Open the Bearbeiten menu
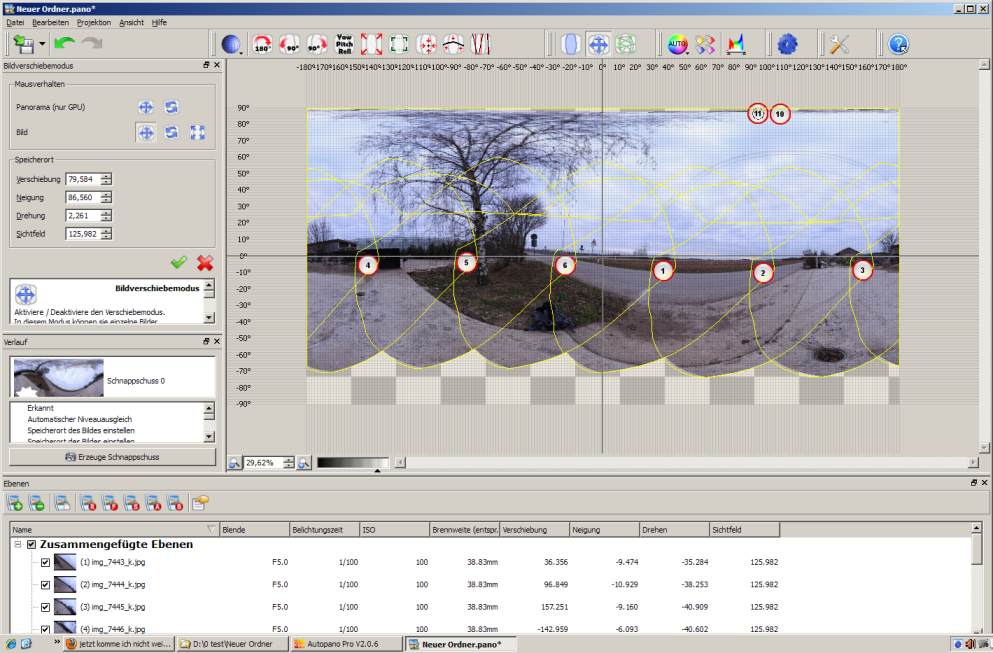 coord(50,21)
